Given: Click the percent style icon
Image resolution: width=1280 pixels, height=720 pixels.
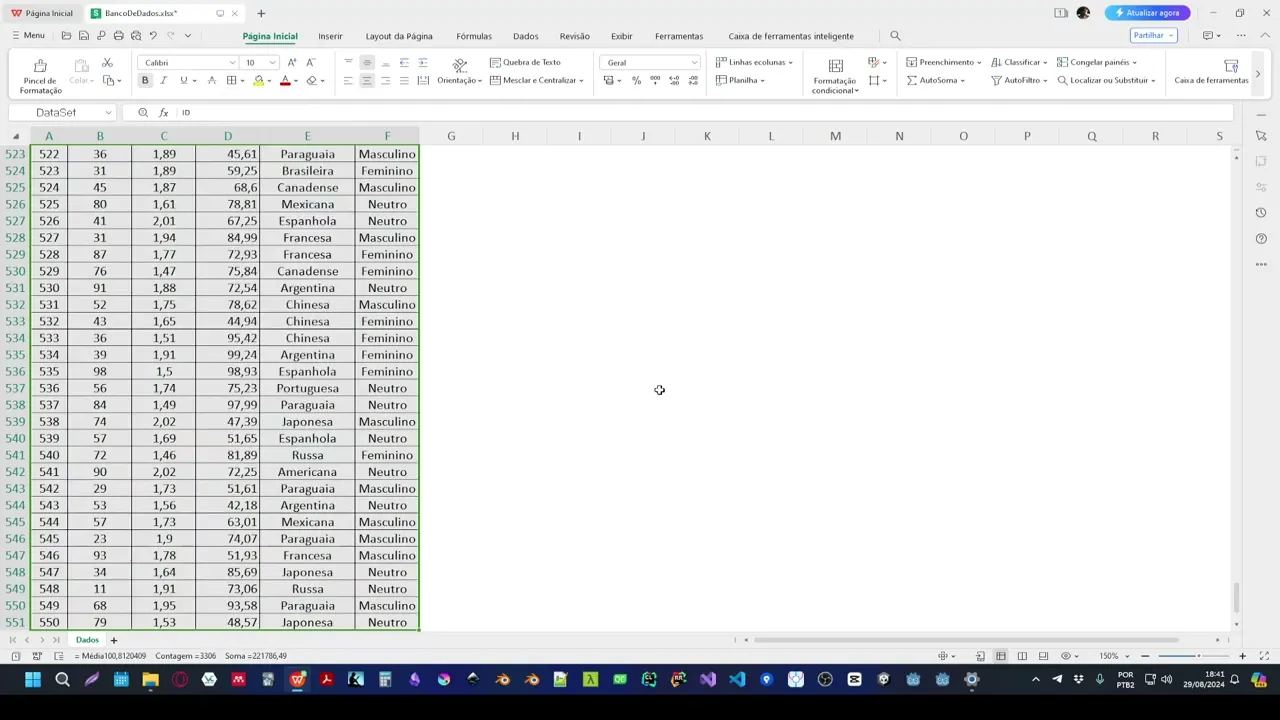Looking at the screenshot, I should tap(636, 80).
